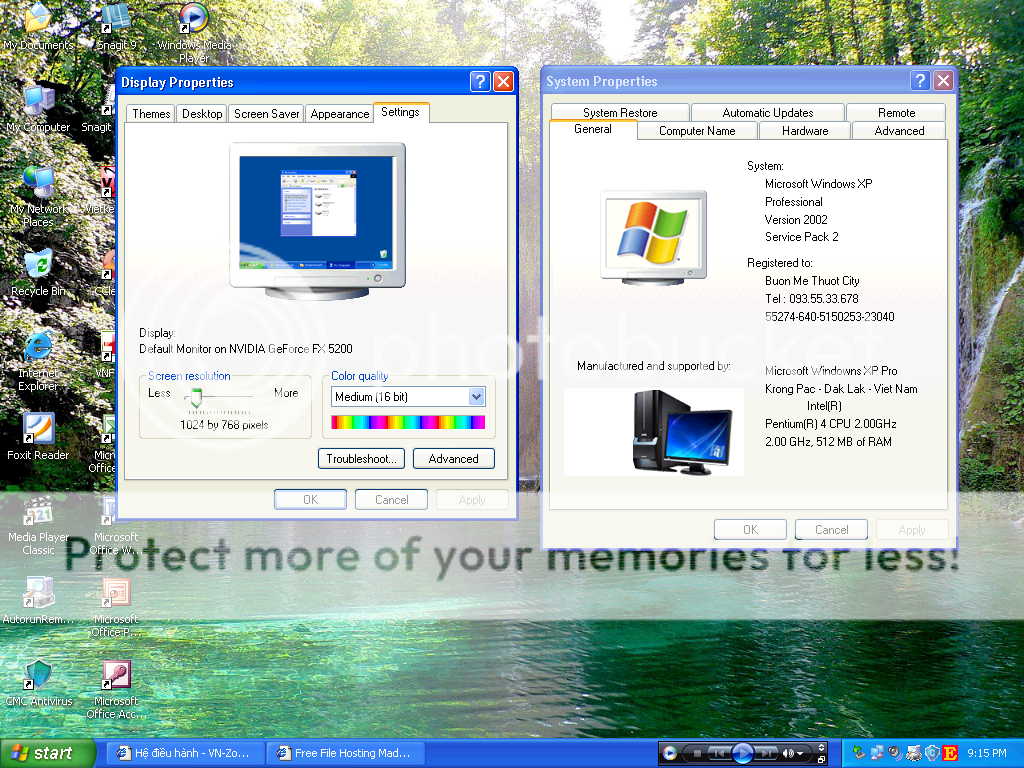This screenshot has height=768, width=1024.
Task: Click text 'Default Monitor on NVIDIA GeForce FX 5200'
Action: pos(246,349)
